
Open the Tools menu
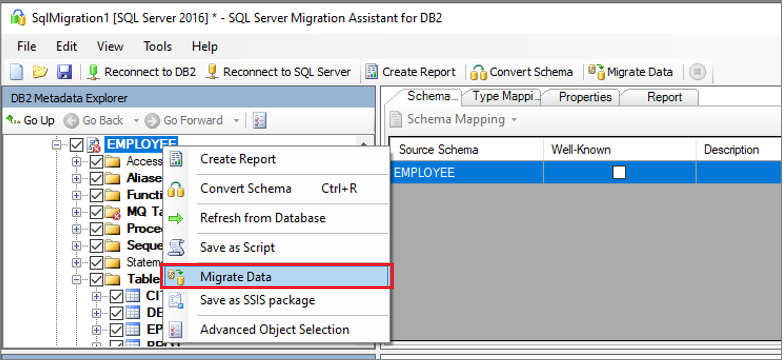[x=158, y=46]
